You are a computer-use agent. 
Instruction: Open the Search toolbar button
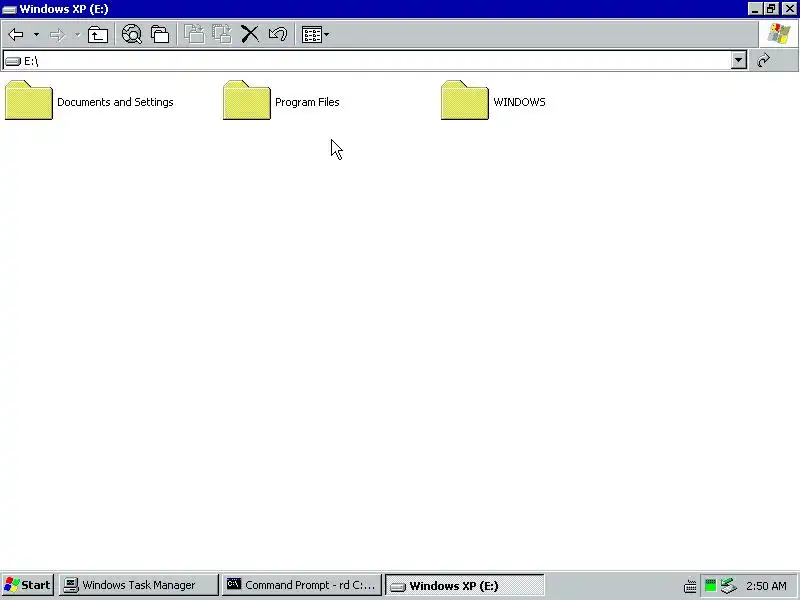[132, 35]
